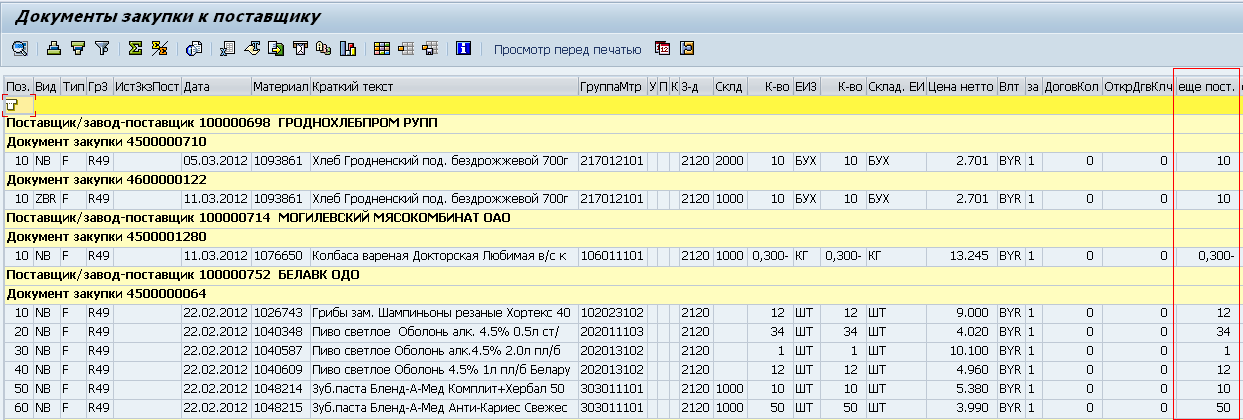Save list to local file icon

[277, 48]
